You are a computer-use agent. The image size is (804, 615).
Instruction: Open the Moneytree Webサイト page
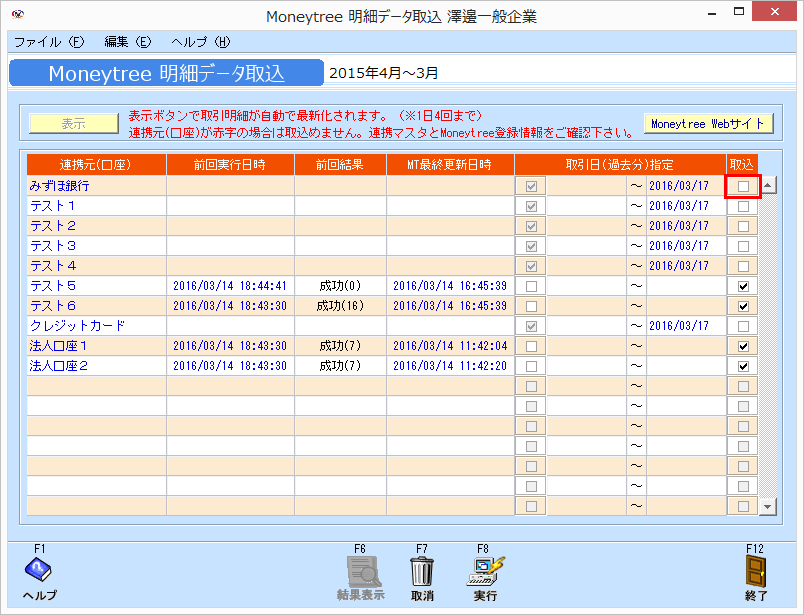[x=709, y=123]
